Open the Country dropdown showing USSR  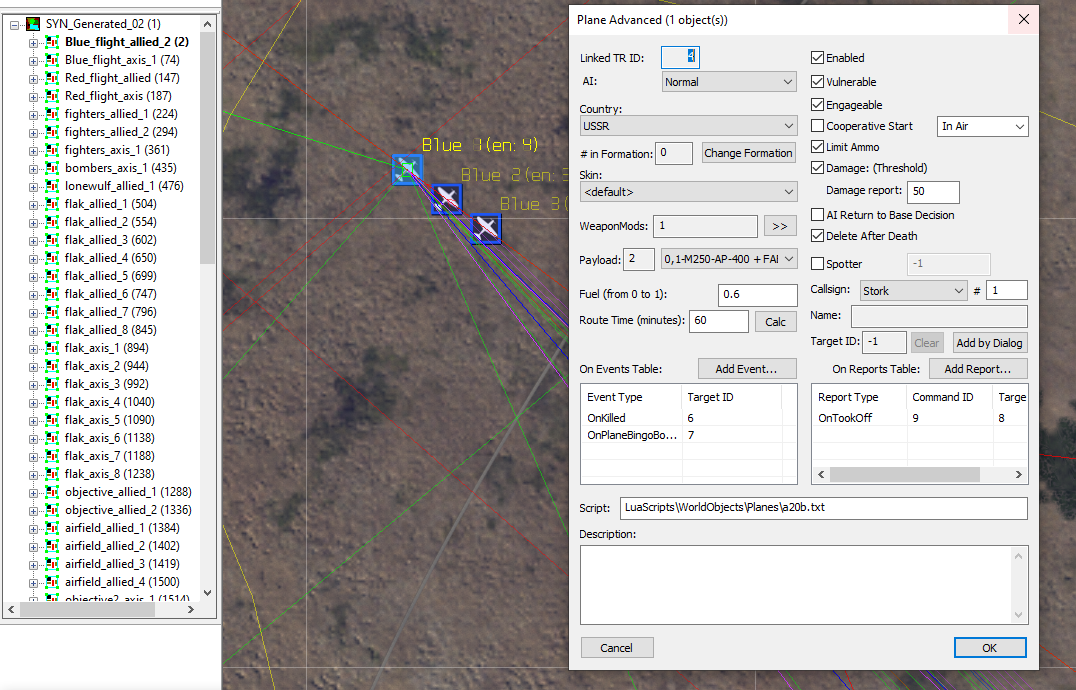click(688, 126)
